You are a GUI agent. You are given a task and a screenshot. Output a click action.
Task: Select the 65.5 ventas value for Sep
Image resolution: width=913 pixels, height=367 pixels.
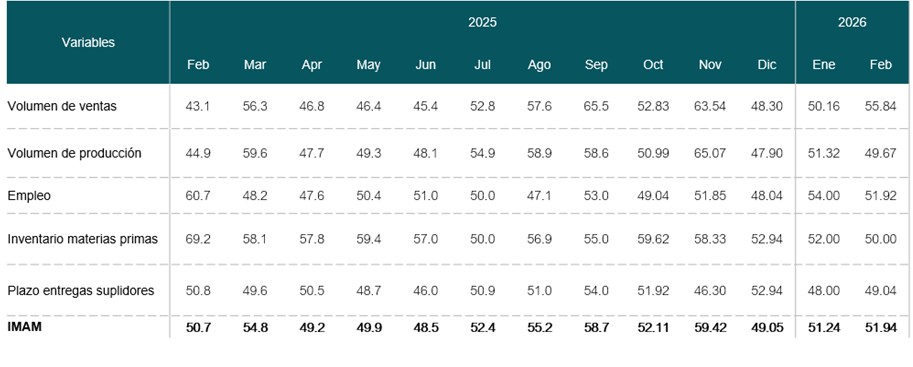coord(596,107)
